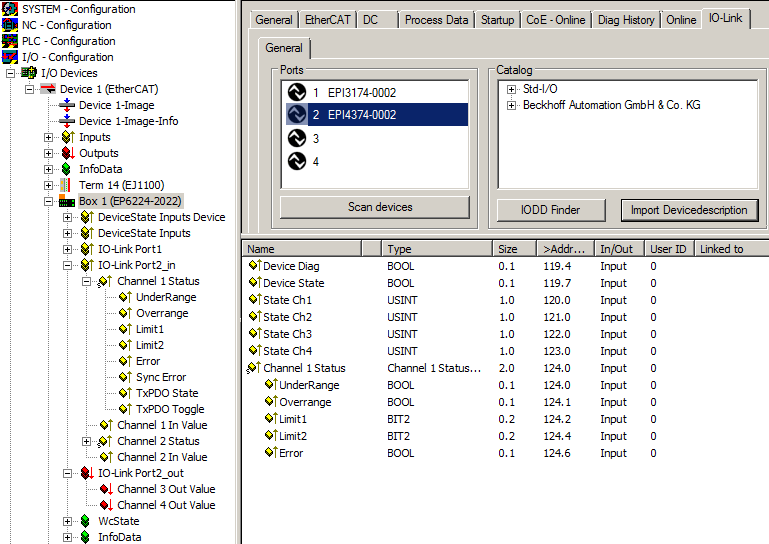Click the Outputs folder icon under Device 1

coord(68,153)
